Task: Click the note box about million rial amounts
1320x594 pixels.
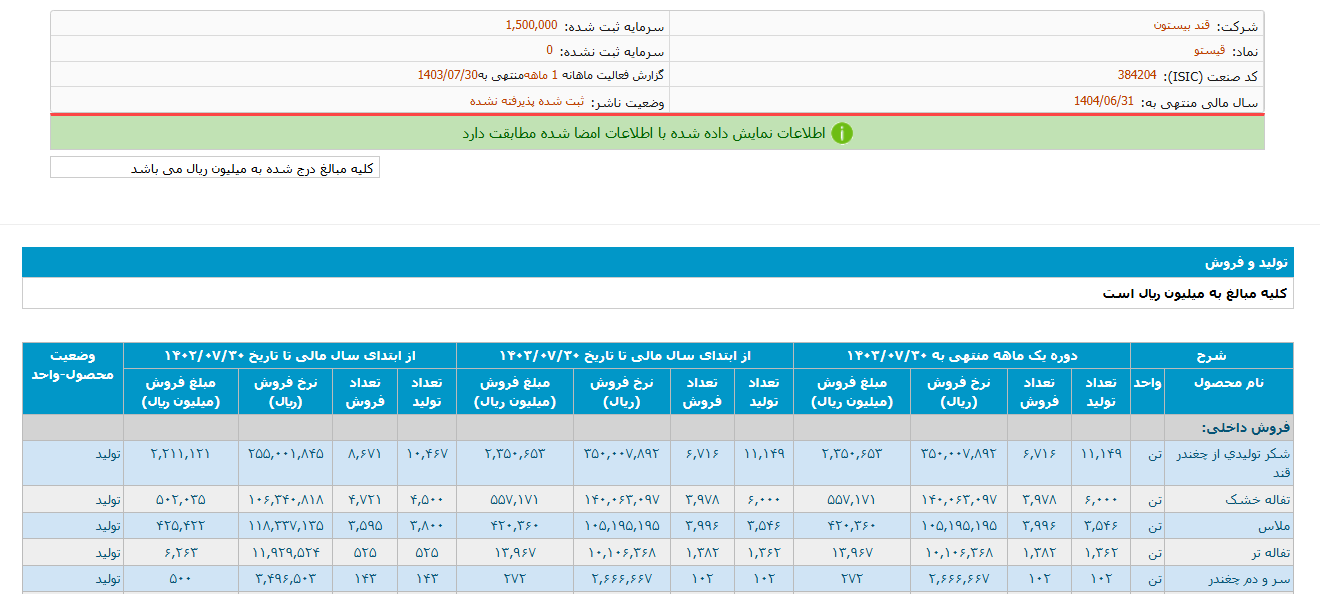Action: click(215, 168)
